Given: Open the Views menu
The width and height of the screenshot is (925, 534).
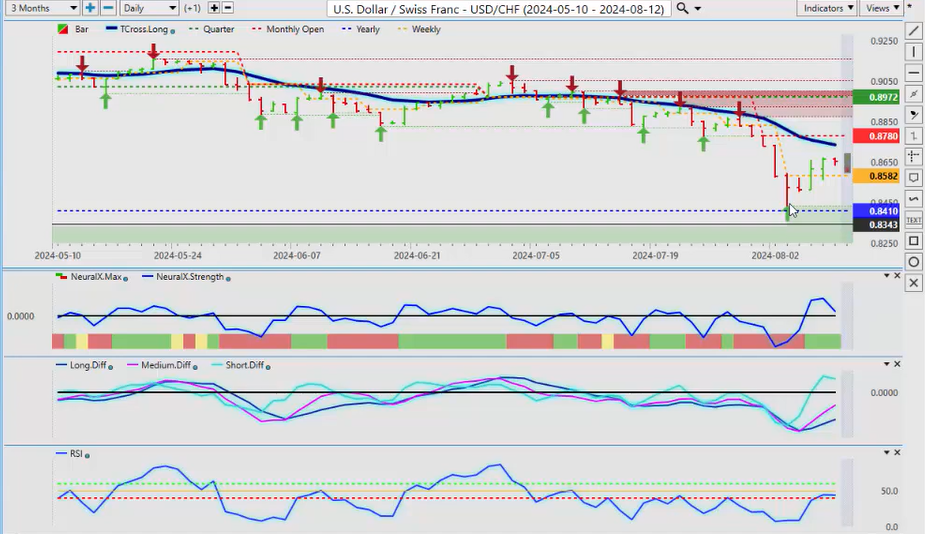Looking at the screenshot, I should (881, 8).
